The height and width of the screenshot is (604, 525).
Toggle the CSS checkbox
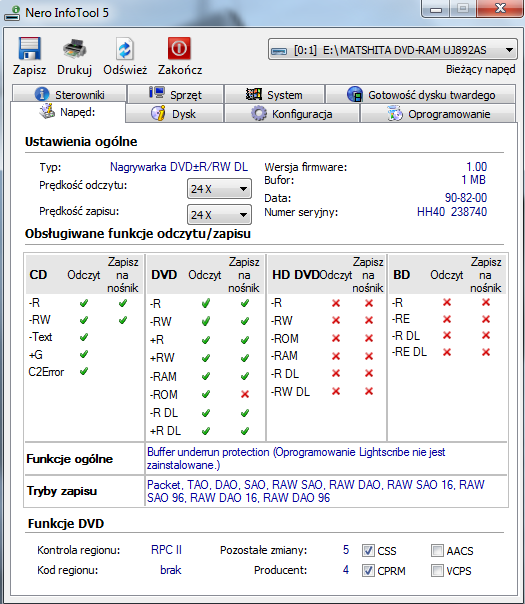[x=368, y=550]
